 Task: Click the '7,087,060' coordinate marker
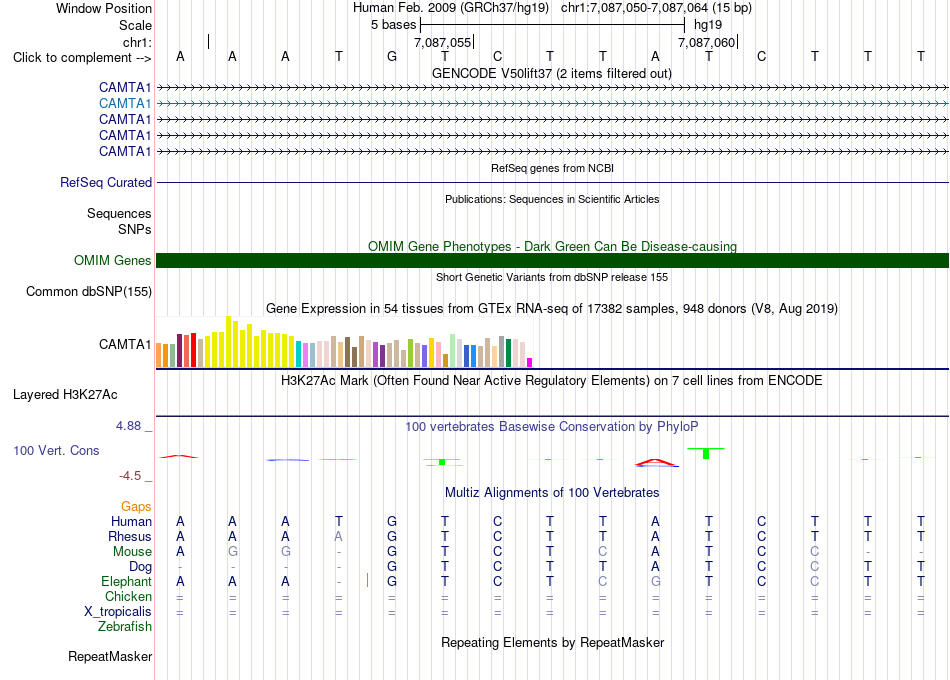tap(706, 42)
